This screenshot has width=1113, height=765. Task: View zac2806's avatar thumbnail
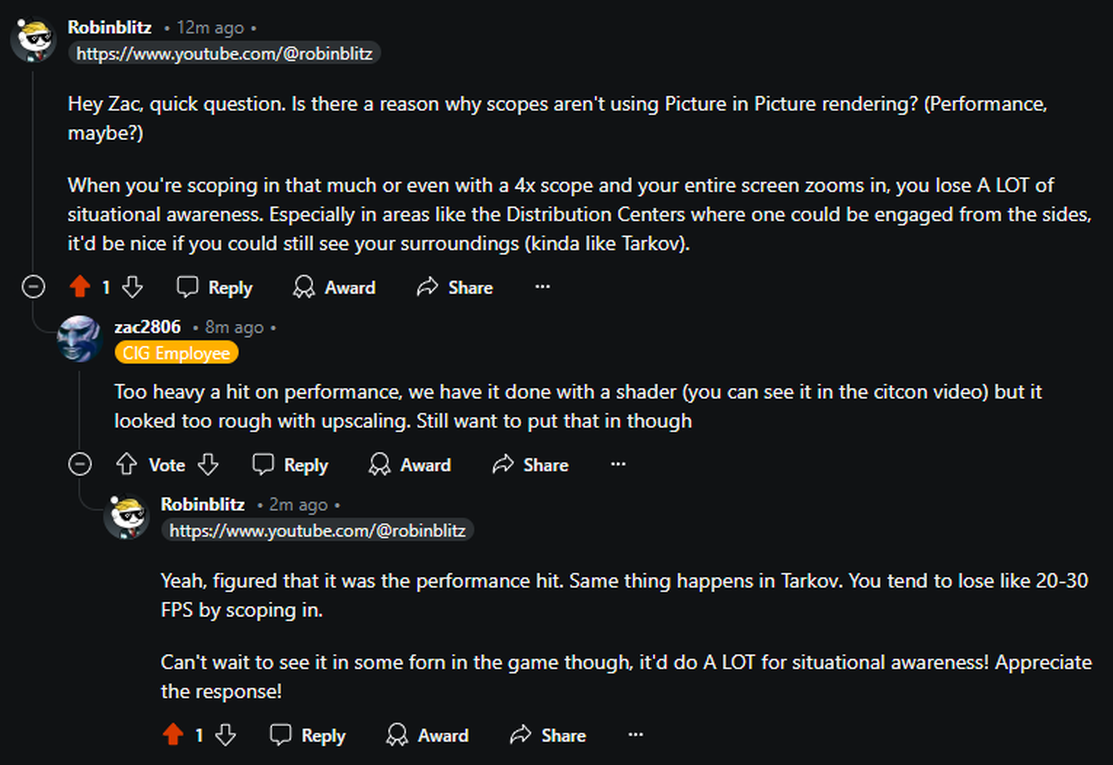[80, 339]
